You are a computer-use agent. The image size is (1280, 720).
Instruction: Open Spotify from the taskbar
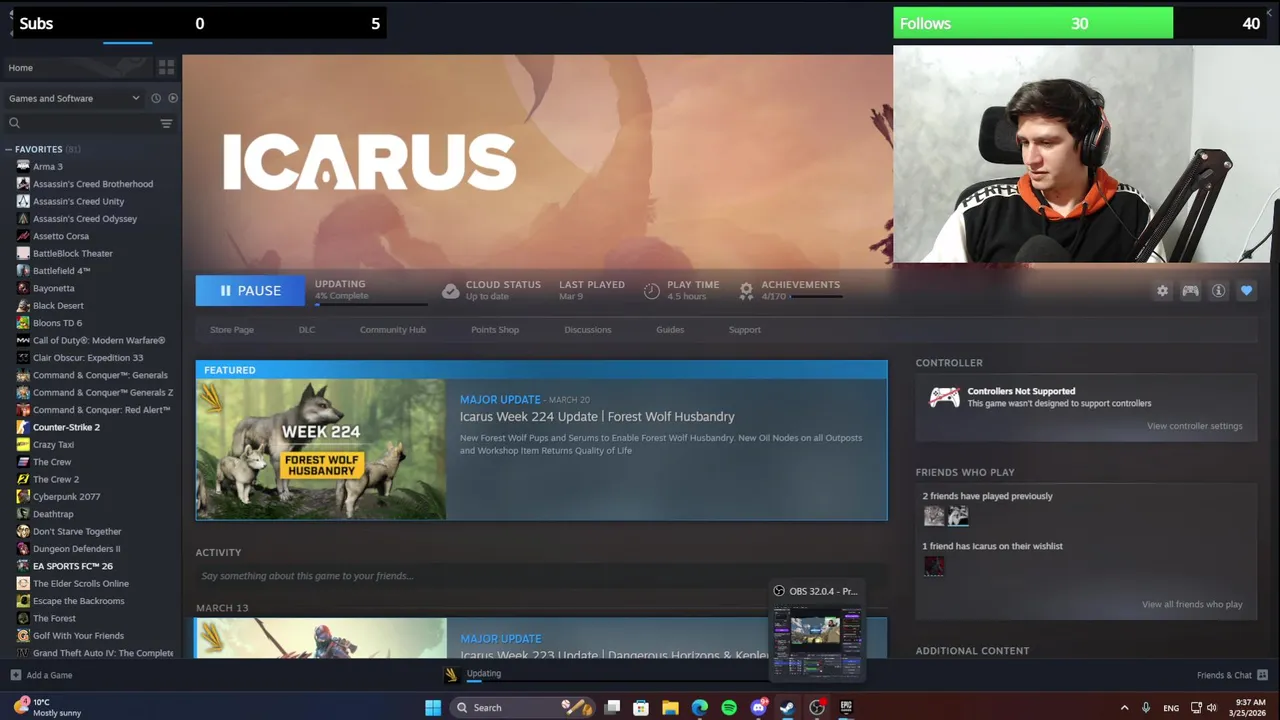tap(729, 707)
